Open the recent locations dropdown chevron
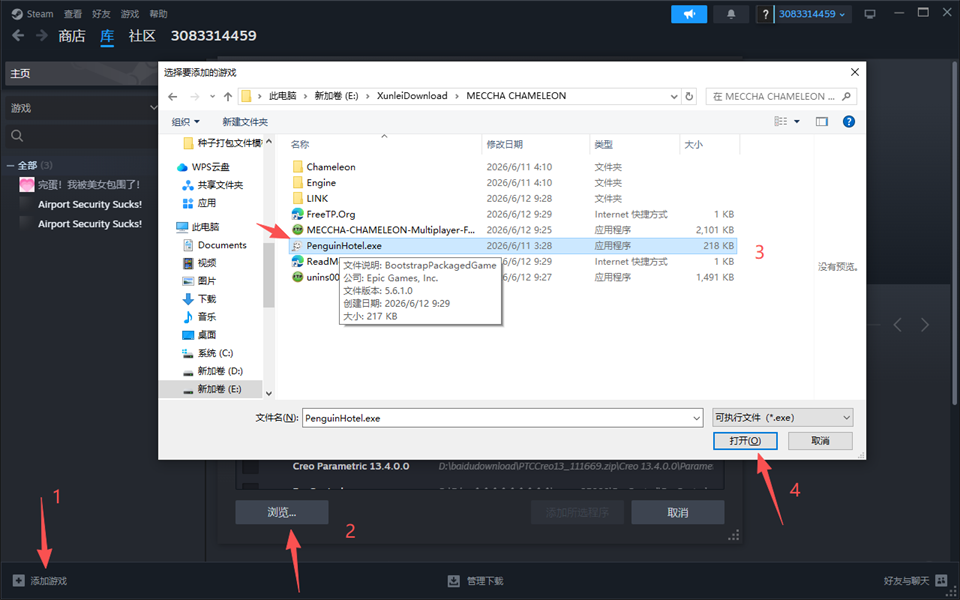Image resolution: width=960 pixels, height=600 pixels. [x=212, y=96]
